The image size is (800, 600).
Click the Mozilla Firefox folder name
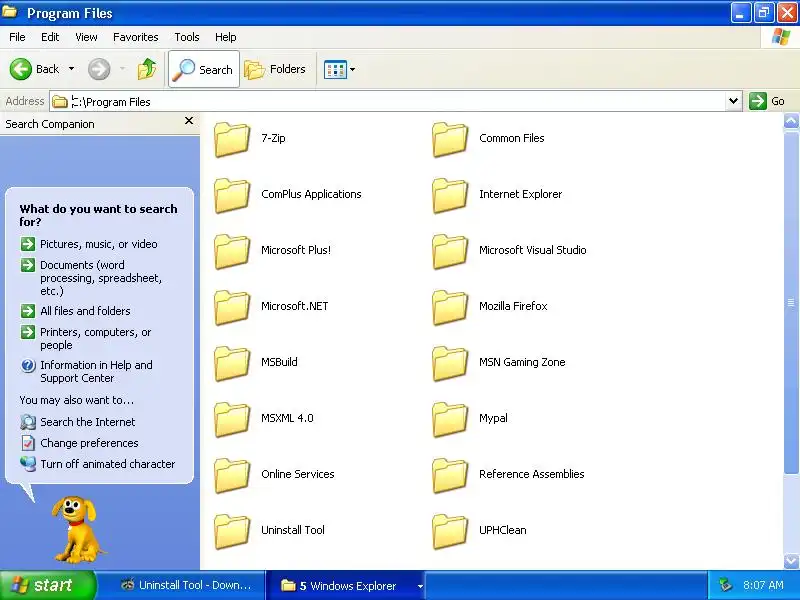pyautogui.click(x=513, y=306)
